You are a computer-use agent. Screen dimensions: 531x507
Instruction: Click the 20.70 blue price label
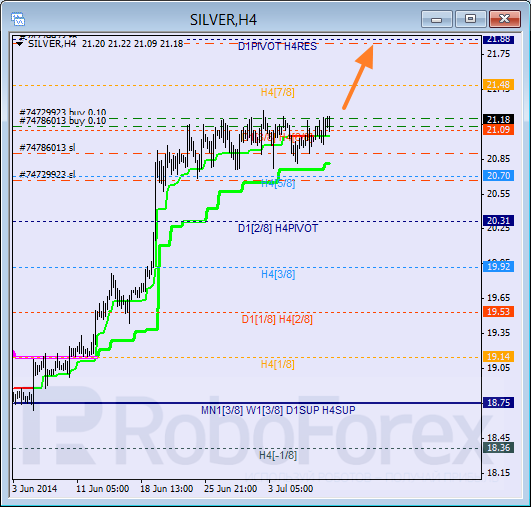(498, 175)
